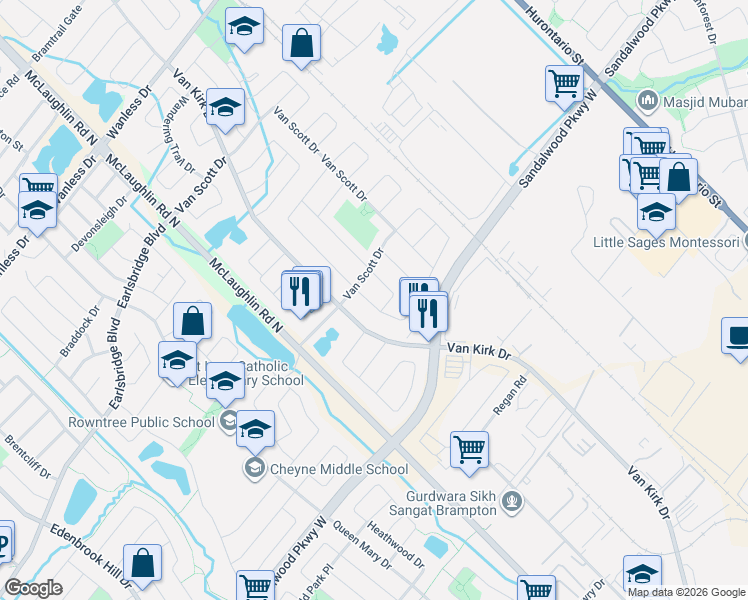
Task: Click the Masjid Mubarak label text
Action: pyautogui.click(x=705, y=102)
